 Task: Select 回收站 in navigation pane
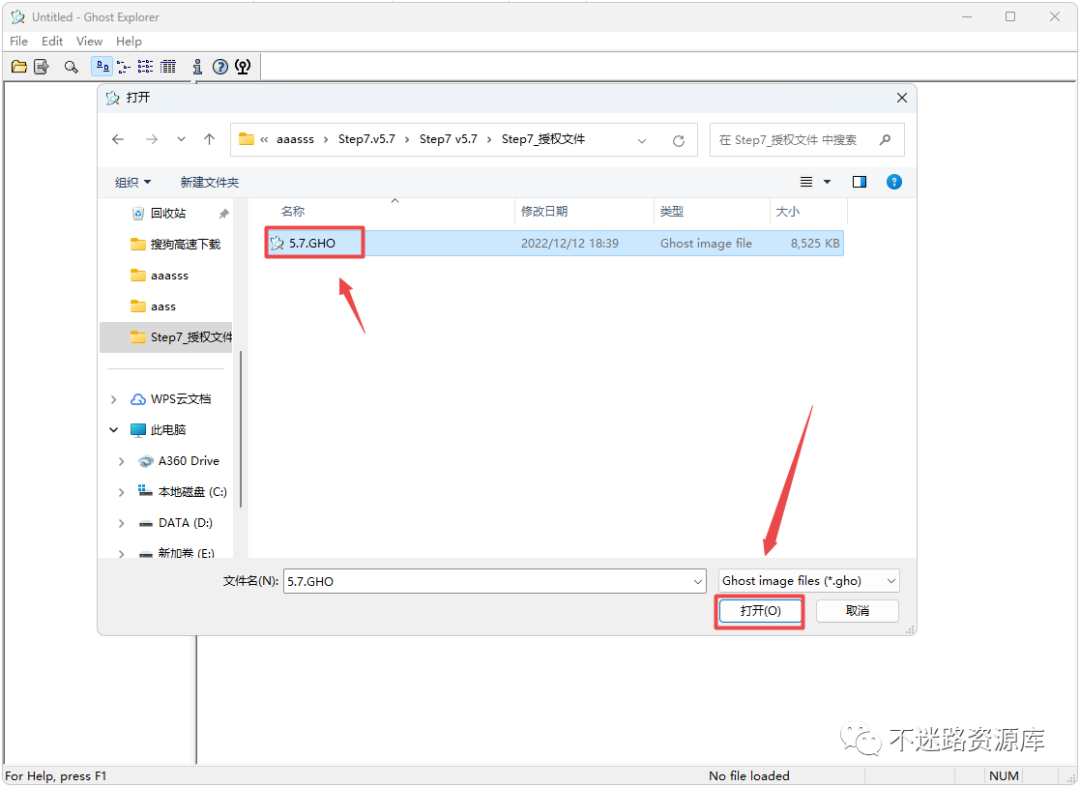coord(168,213)
